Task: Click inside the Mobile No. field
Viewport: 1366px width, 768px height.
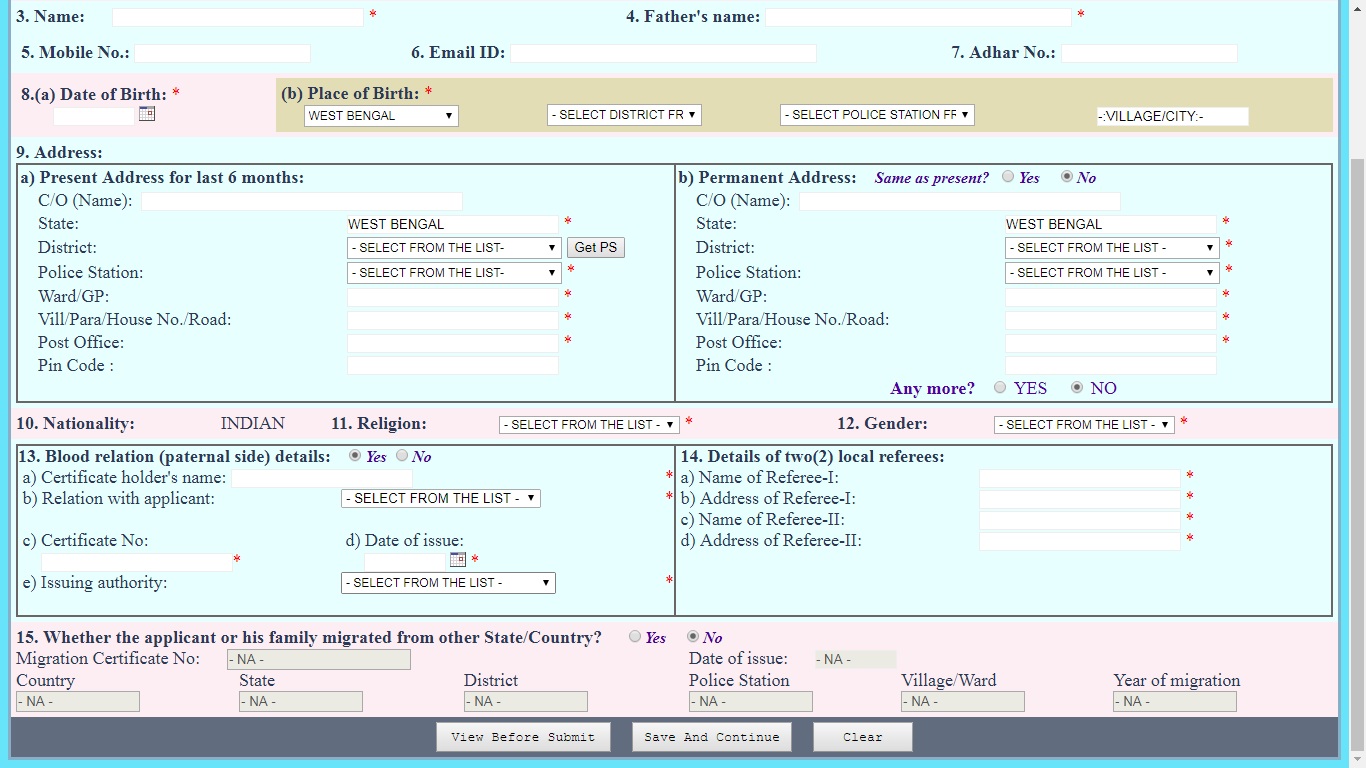Action: 222,52
